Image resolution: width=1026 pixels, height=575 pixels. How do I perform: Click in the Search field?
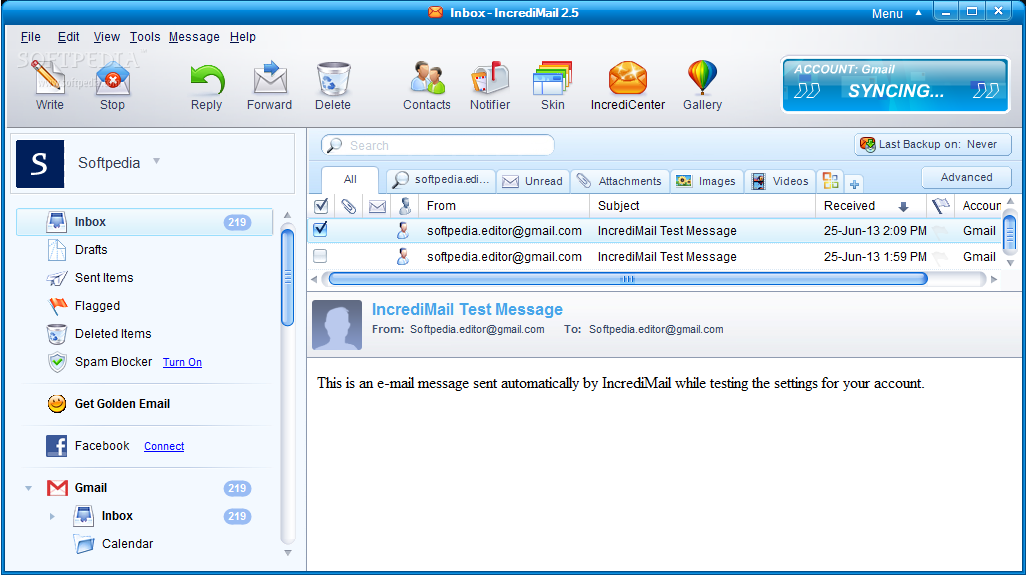tap(438, 145)
